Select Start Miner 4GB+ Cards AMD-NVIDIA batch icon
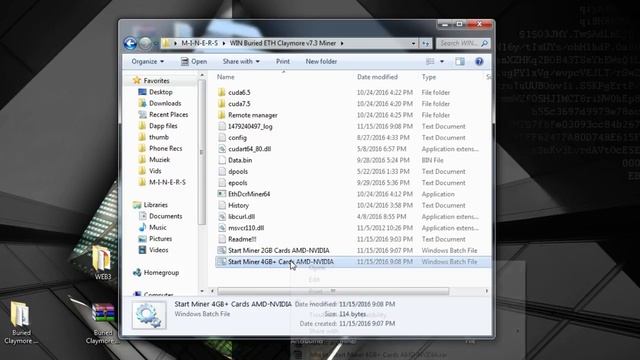The image size is (640, 360). point(222,262)
